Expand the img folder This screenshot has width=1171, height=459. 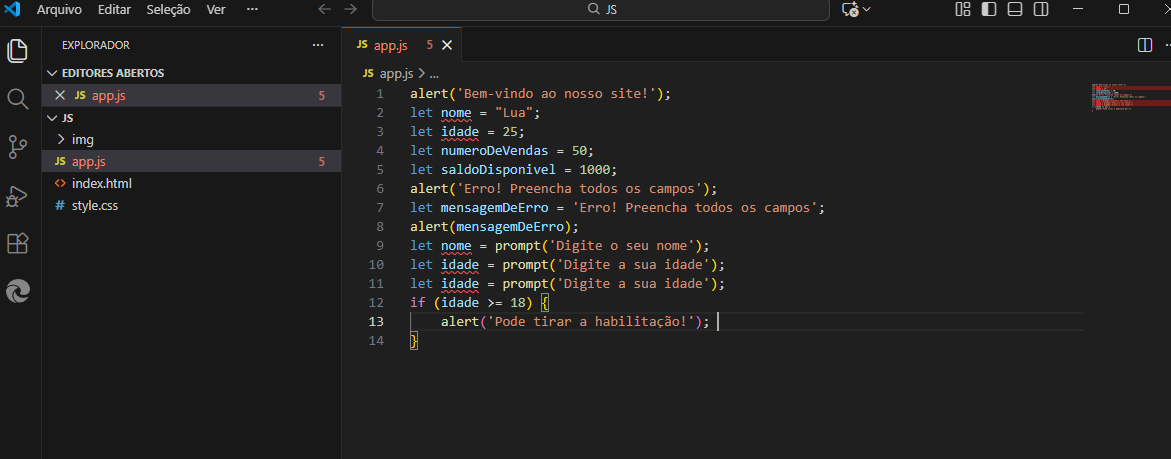click(x=82, y=139)
